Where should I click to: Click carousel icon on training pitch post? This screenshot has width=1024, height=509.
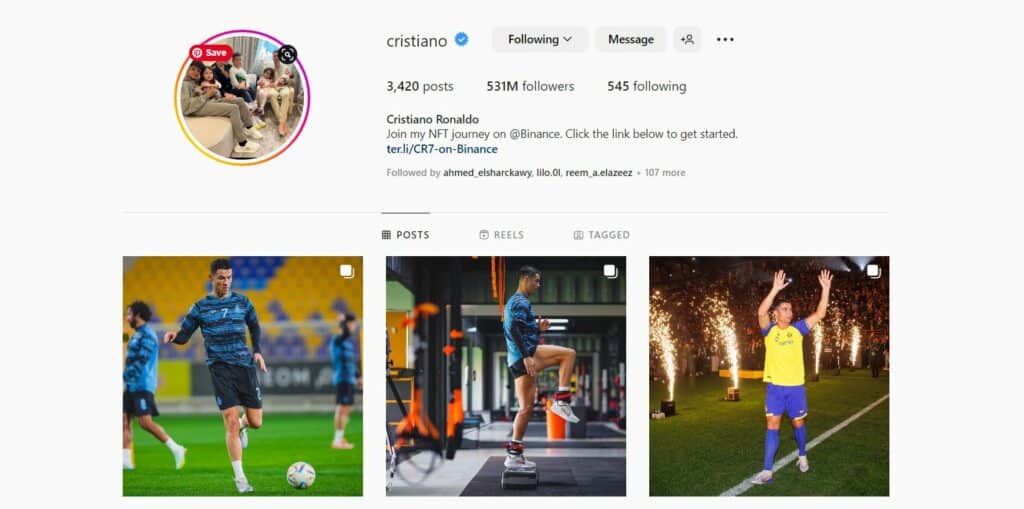tap(346, 271)
